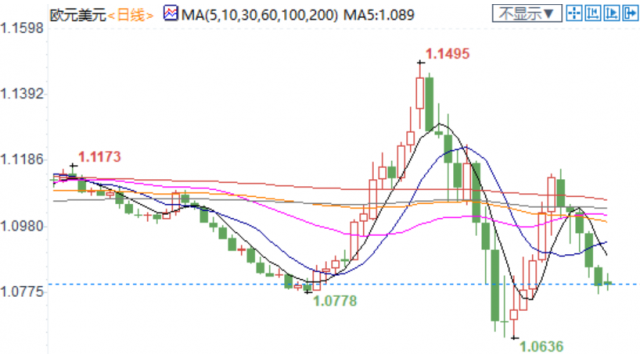Click the export arrow icon at far right
Screen dimensions: 640x360
(630, 13)
